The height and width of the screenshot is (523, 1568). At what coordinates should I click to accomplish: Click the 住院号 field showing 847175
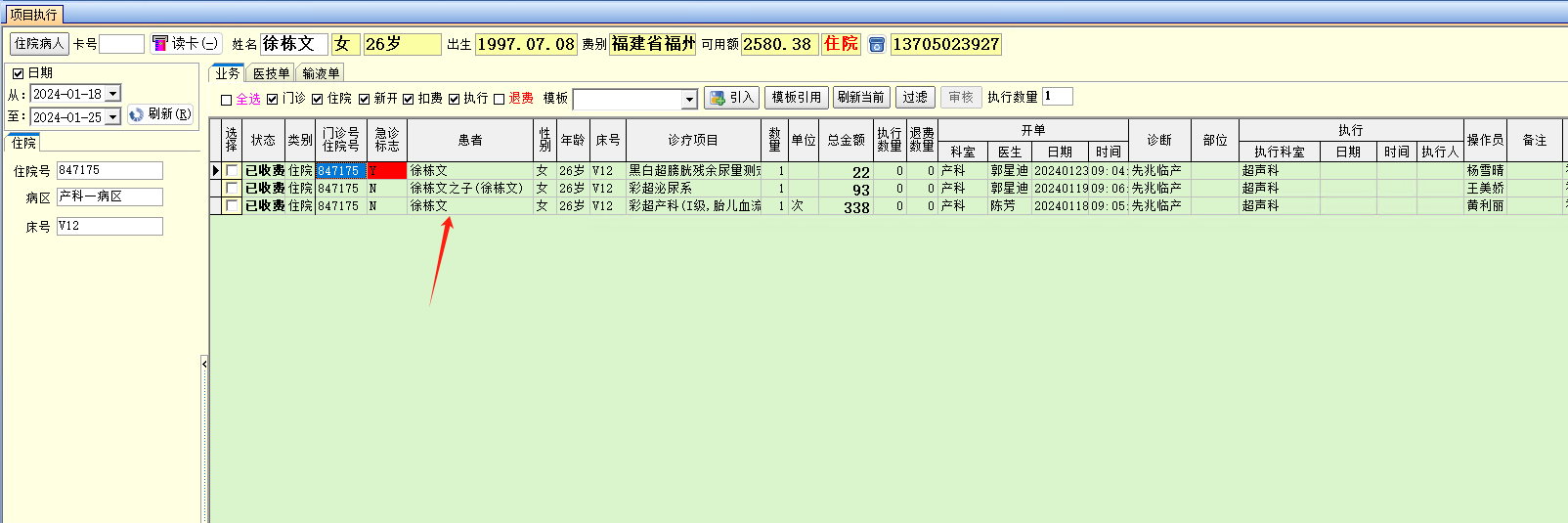pos(109,170)
